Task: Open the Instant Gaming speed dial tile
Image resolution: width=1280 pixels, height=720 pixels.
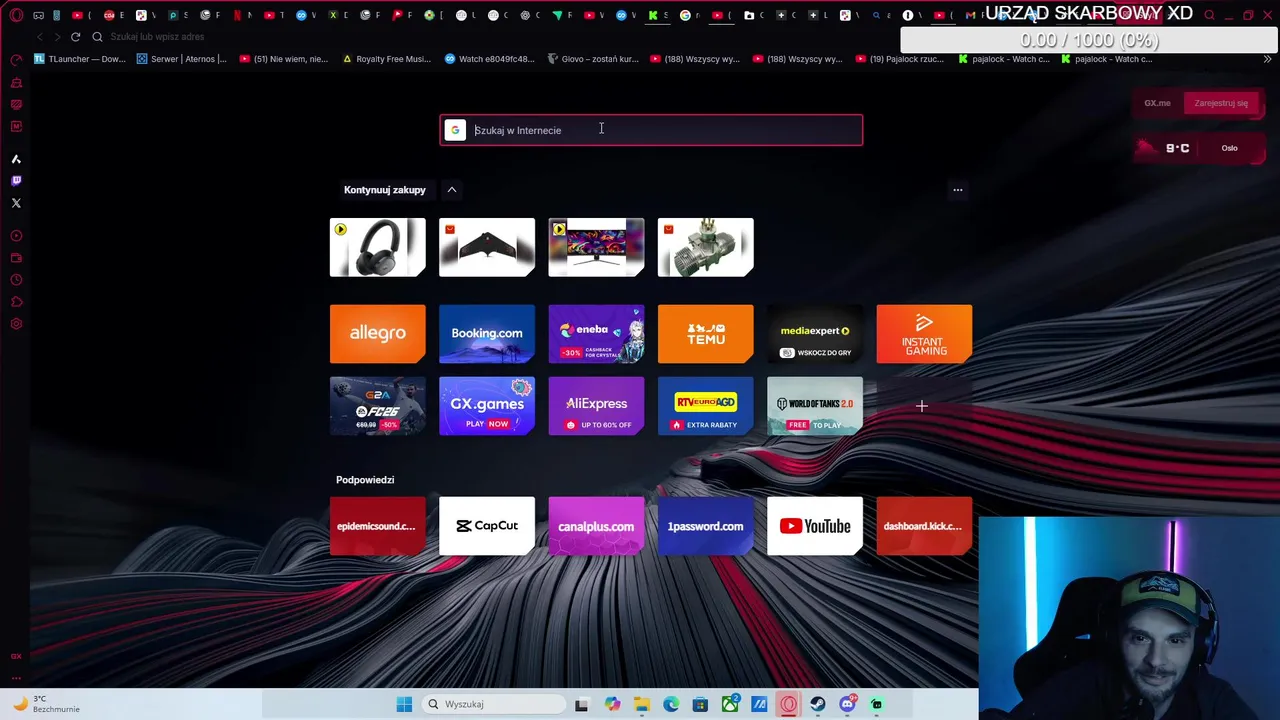Action: tap(924, 334)
